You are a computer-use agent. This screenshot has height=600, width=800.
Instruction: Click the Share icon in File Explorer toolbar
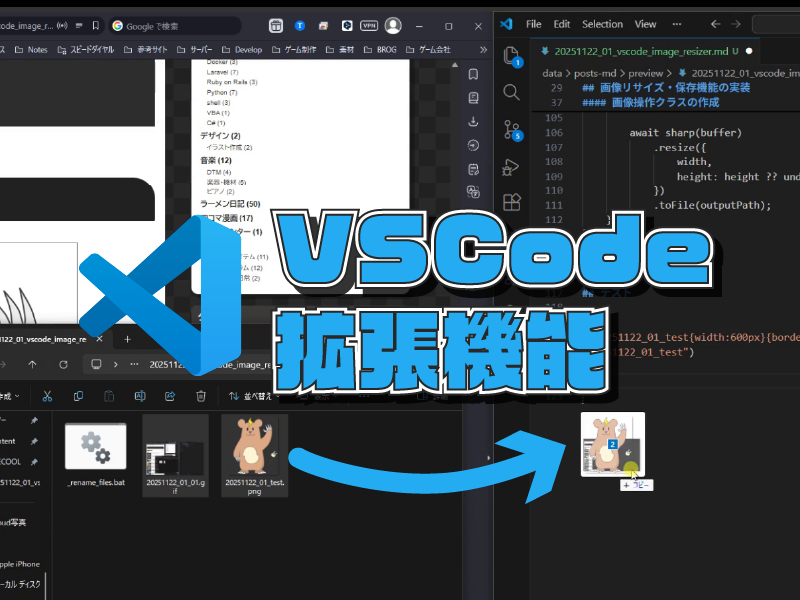point(170,396)
